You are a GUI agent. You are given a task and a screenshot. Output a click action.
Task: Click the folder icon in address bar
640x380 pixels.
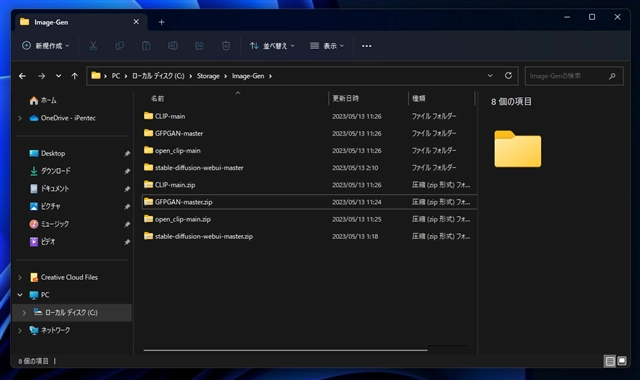[x=96, y=76]
